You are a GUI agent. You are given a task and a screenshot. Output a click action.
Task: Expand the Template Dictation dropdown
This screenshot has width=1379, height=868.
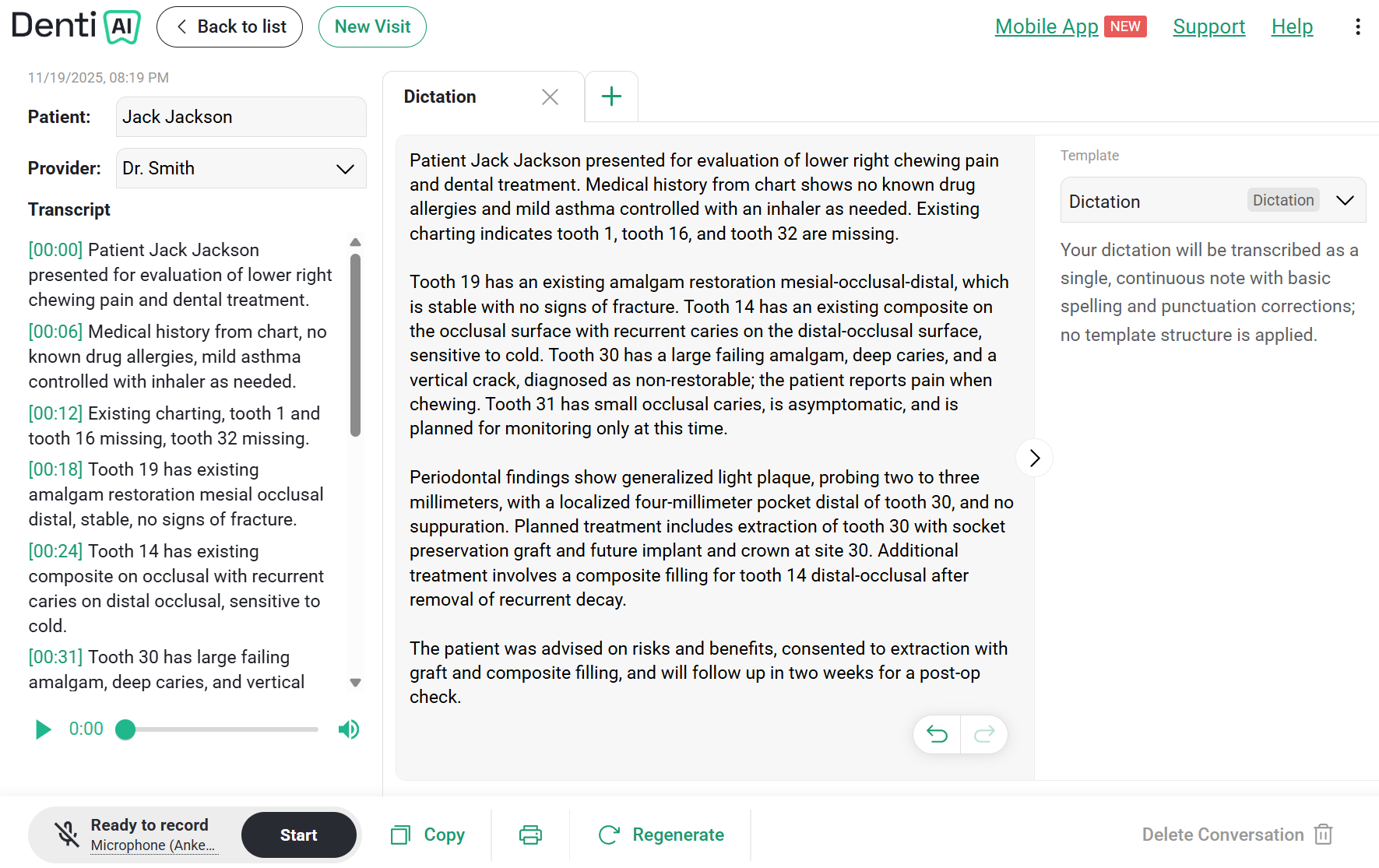[1213, 201]
